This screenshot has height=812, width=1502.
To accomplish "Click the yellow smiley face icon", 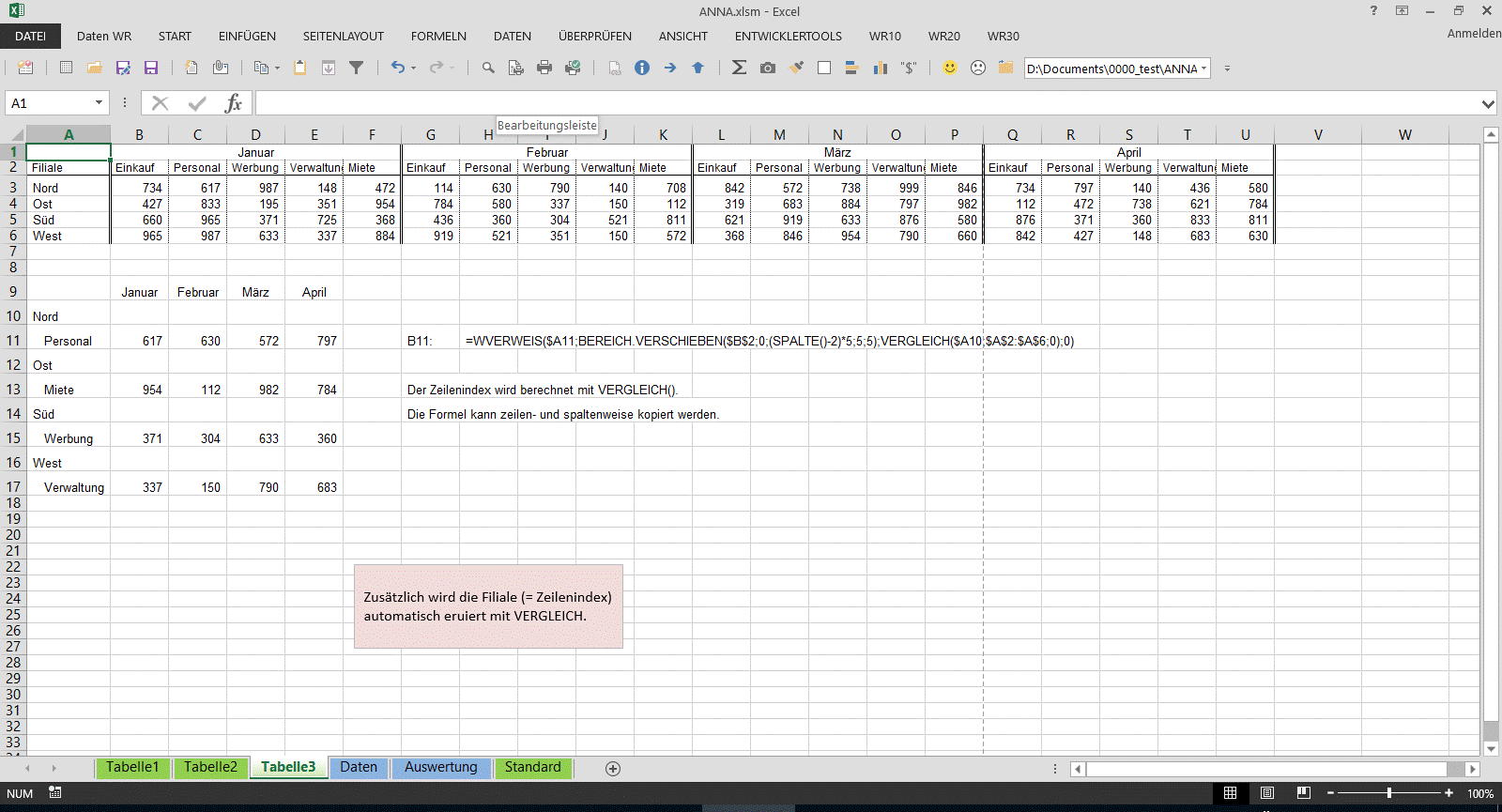I will (x=950, y=68).
